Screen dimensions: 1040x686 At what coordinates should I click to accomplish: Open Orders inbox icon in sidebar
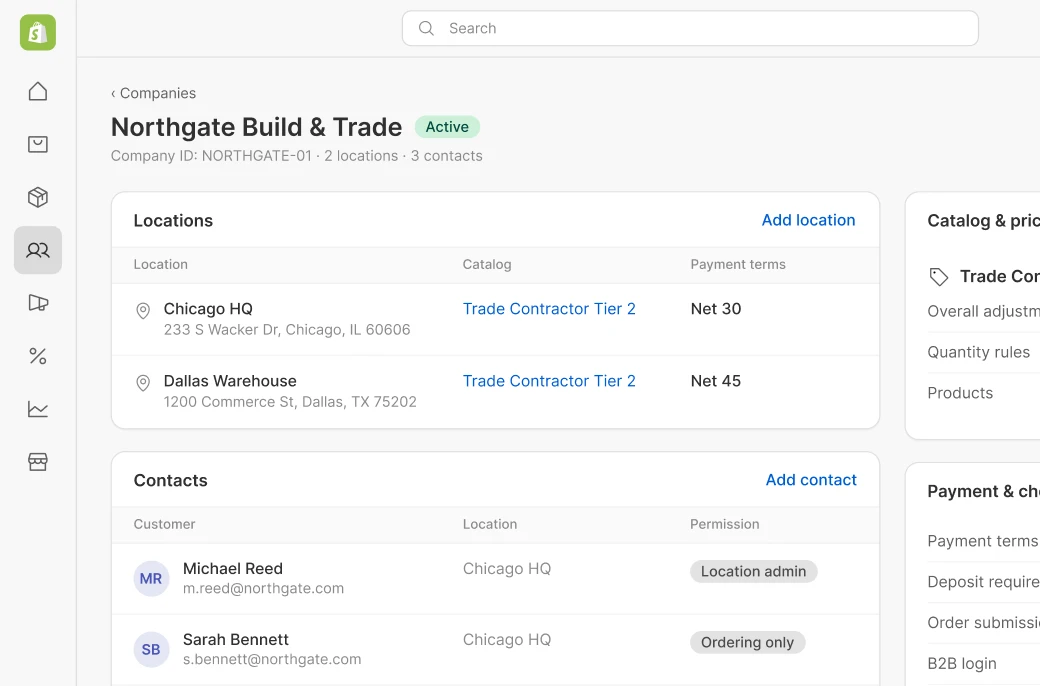coord(38,144)
